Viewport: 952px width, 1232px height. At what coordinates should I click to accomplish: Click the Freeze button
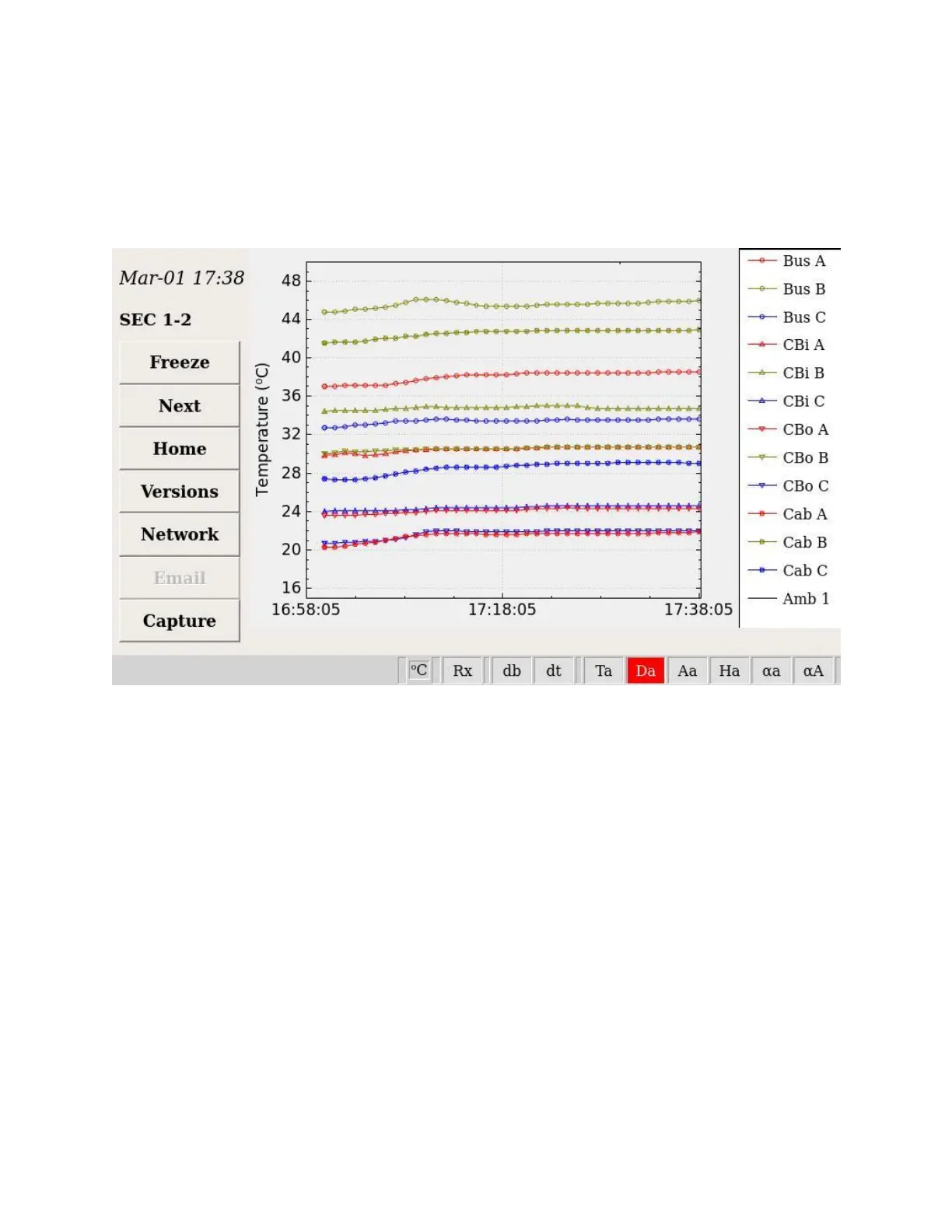pyautogui.click(x=179, y=362)
